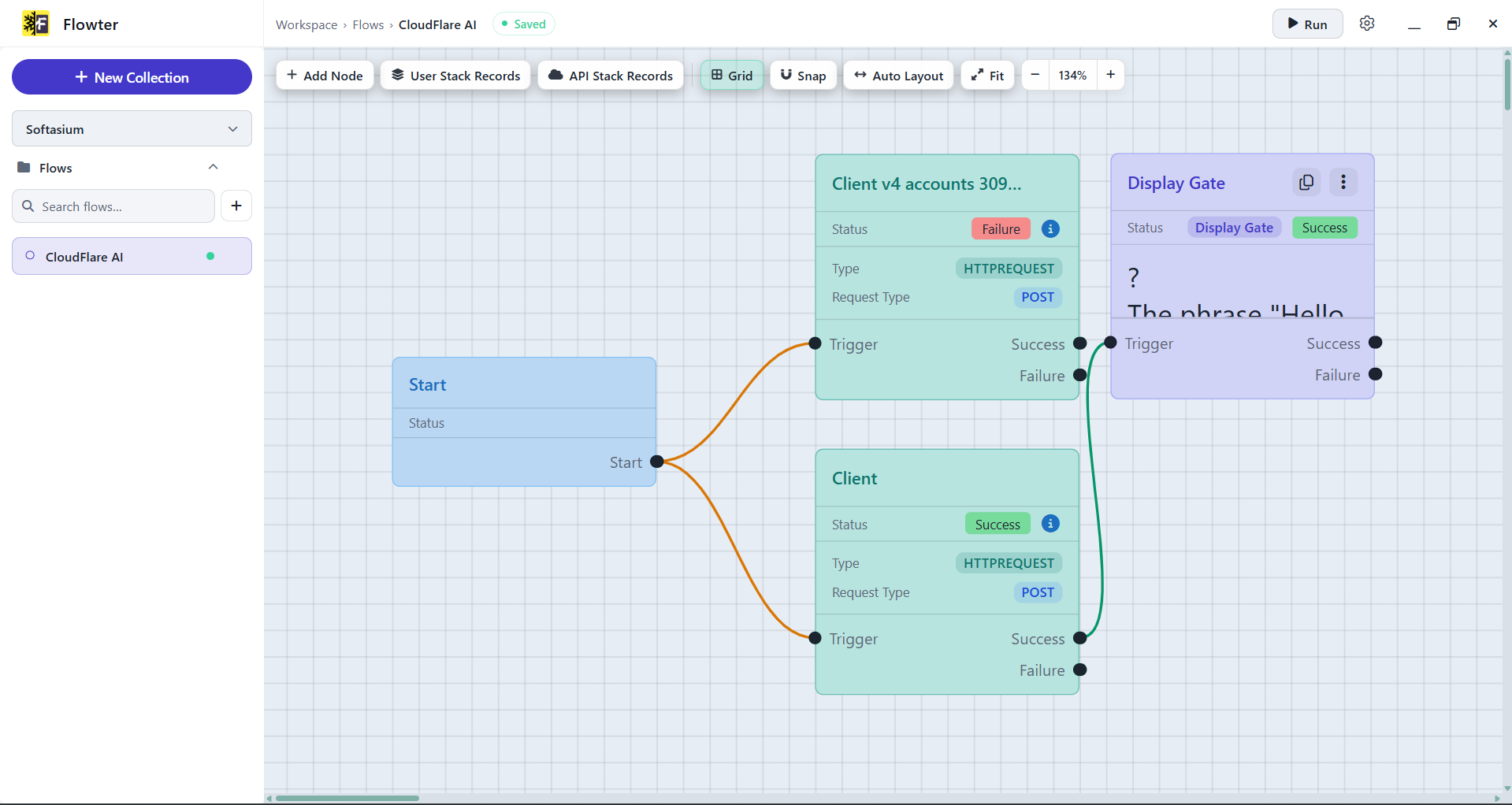
Task: Toggle the Grid option
Action: (x=732, y=75)
